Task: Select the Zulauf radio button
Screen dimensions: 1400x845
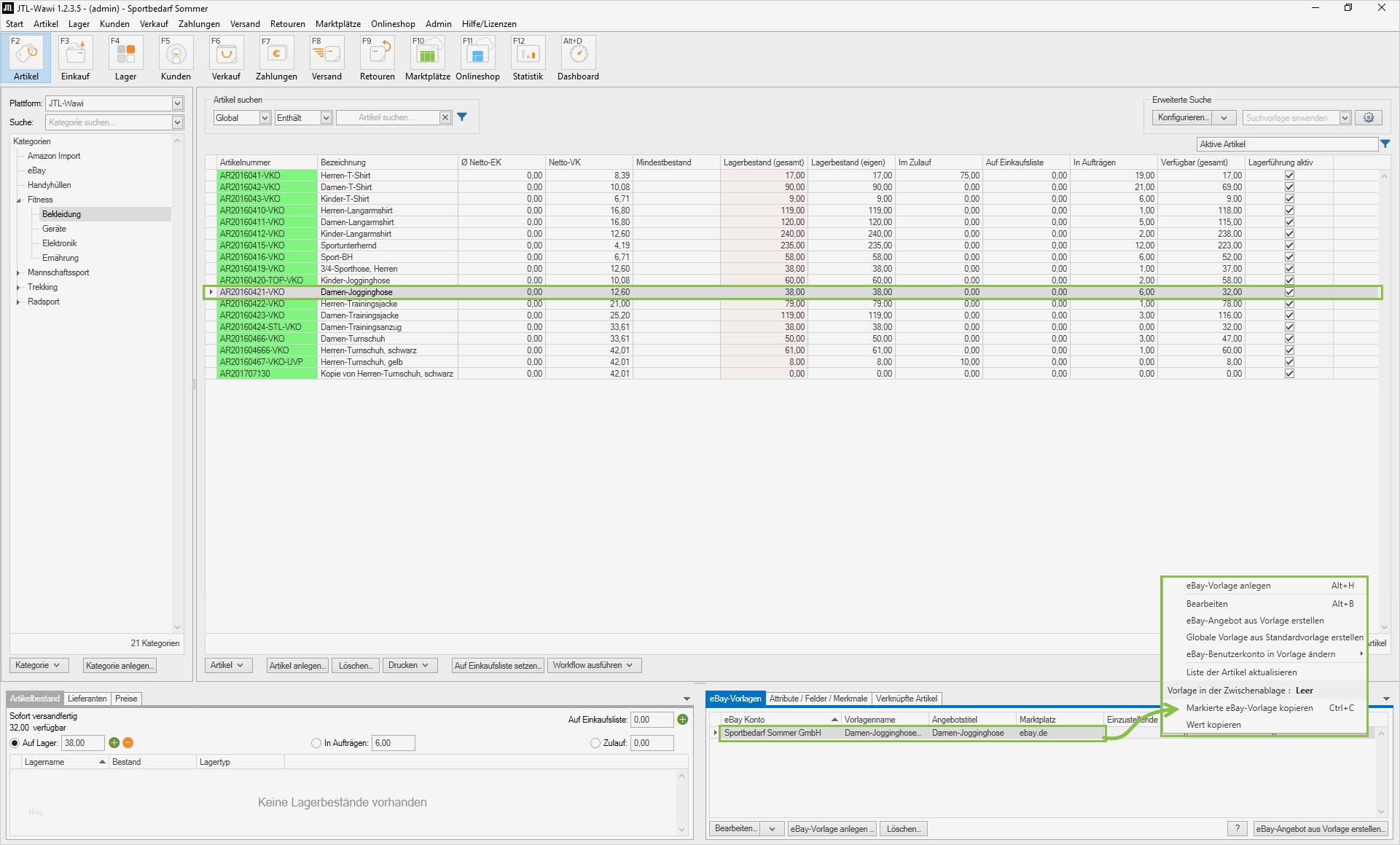Action: point(595,743)
